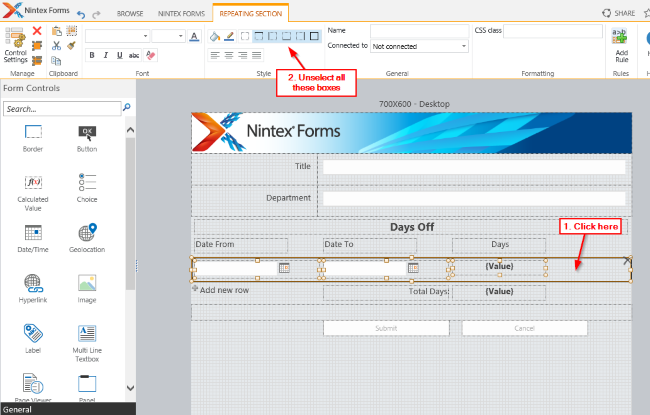Click the controls list down arrow

point(130,388)
